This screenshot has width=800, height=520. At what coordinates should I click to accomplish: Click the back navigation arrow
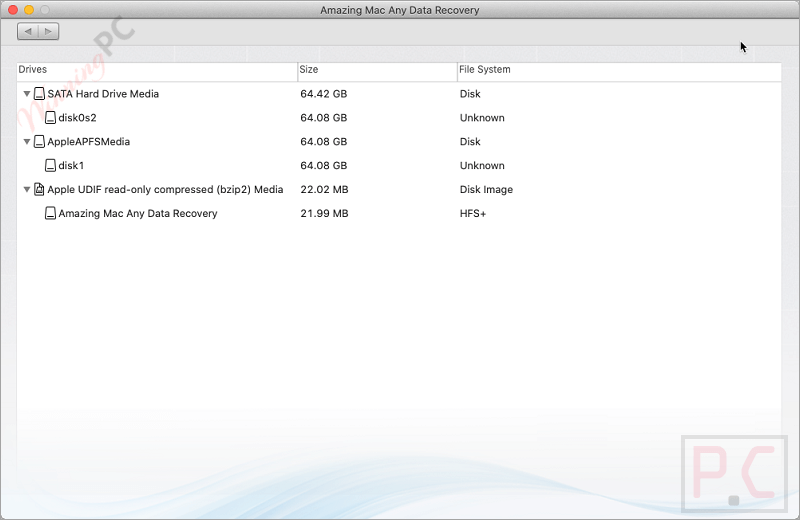[x=28, y=32]
